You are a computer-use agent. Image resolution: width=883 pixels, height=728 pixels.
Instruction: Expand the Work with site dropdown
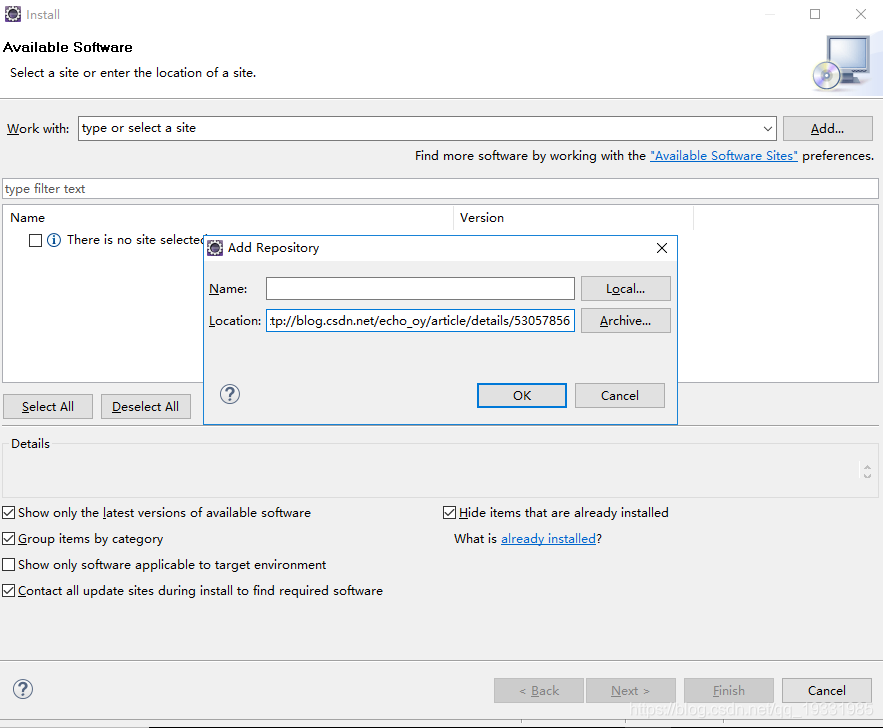(768, 128)
